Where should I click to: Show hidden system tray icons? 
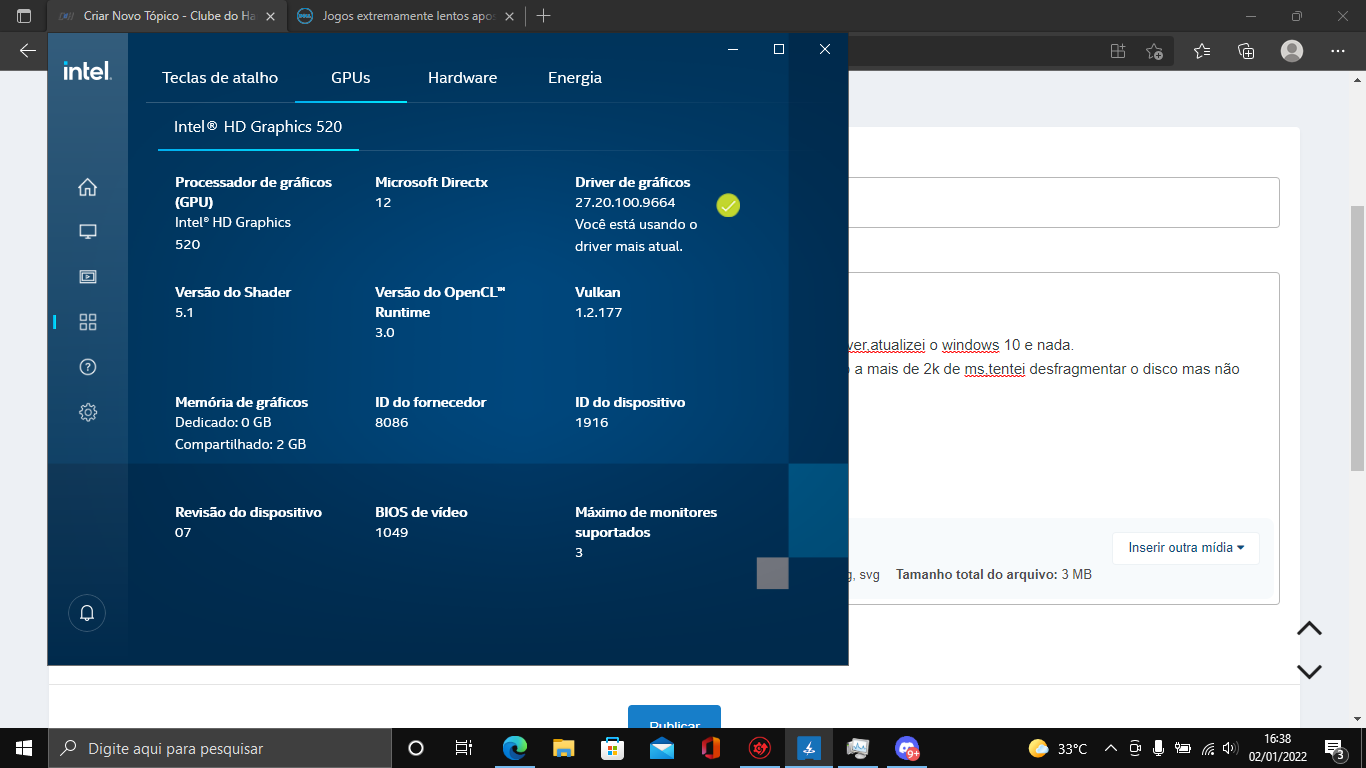[1111, 748]
